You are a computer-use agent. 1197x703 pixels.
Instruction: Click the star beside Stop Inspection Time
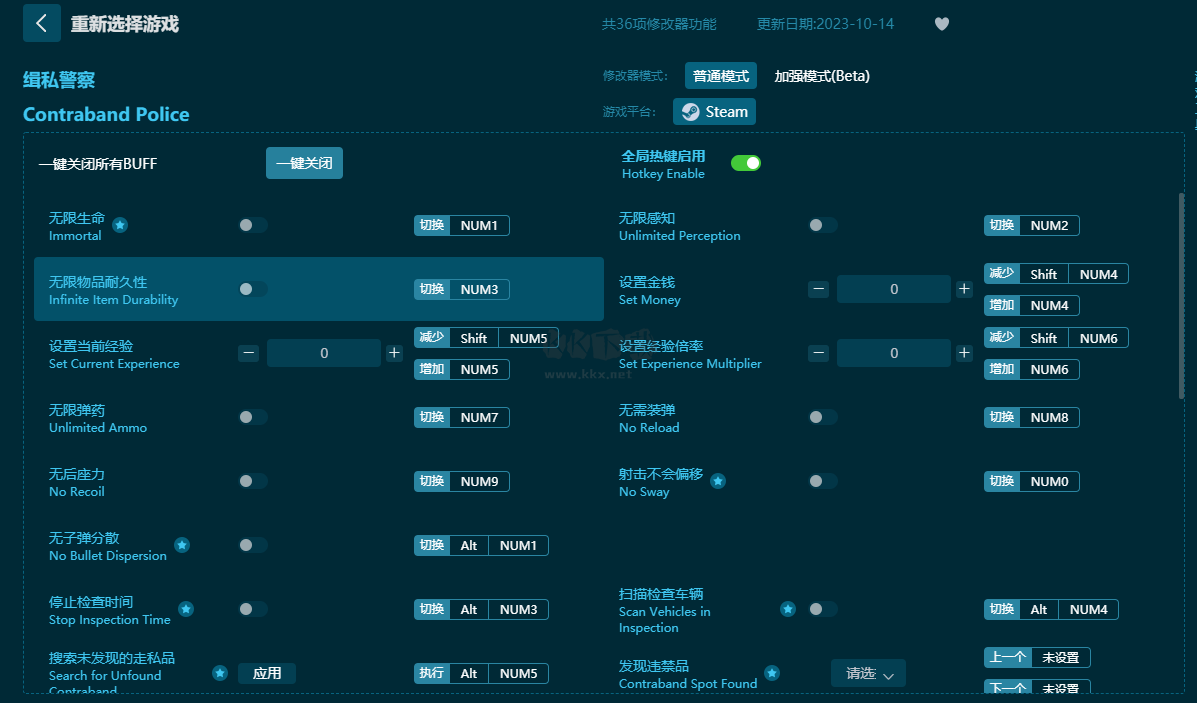(x=186, y=609)
